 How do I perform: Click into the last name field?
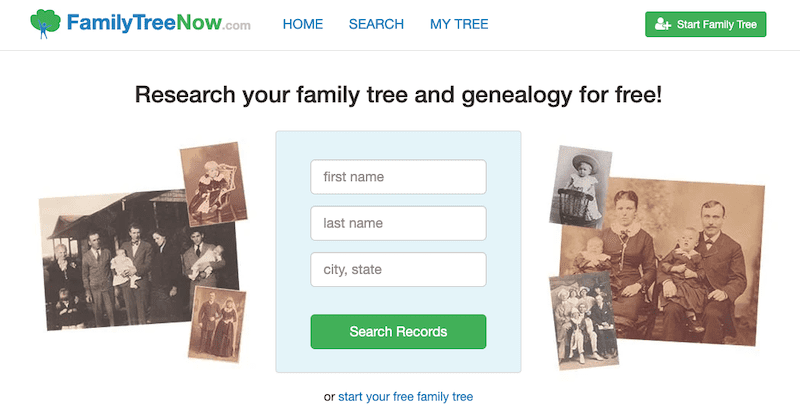tap(398, 223)
